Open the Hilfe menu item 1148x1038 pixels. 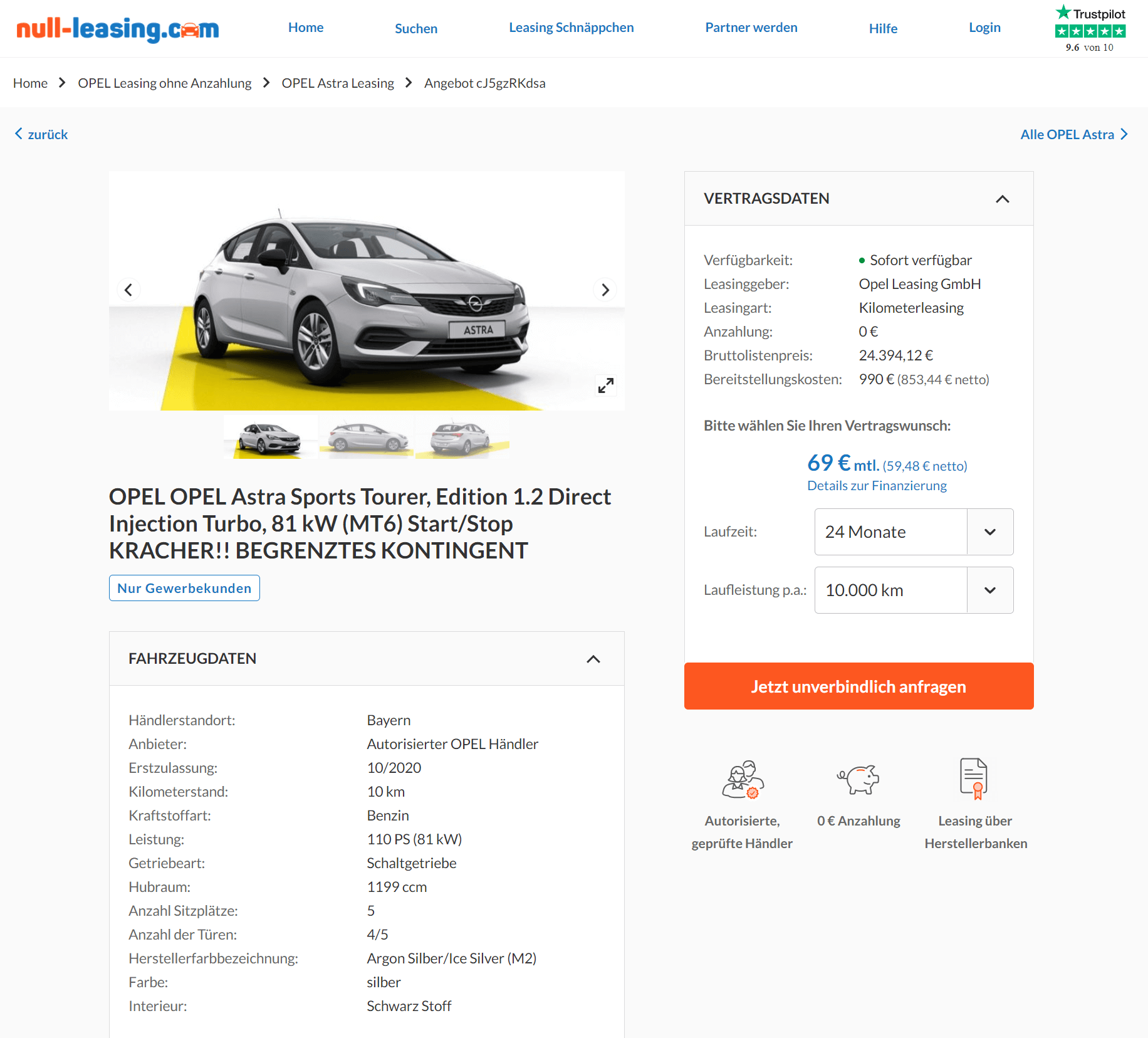point(883,28)
